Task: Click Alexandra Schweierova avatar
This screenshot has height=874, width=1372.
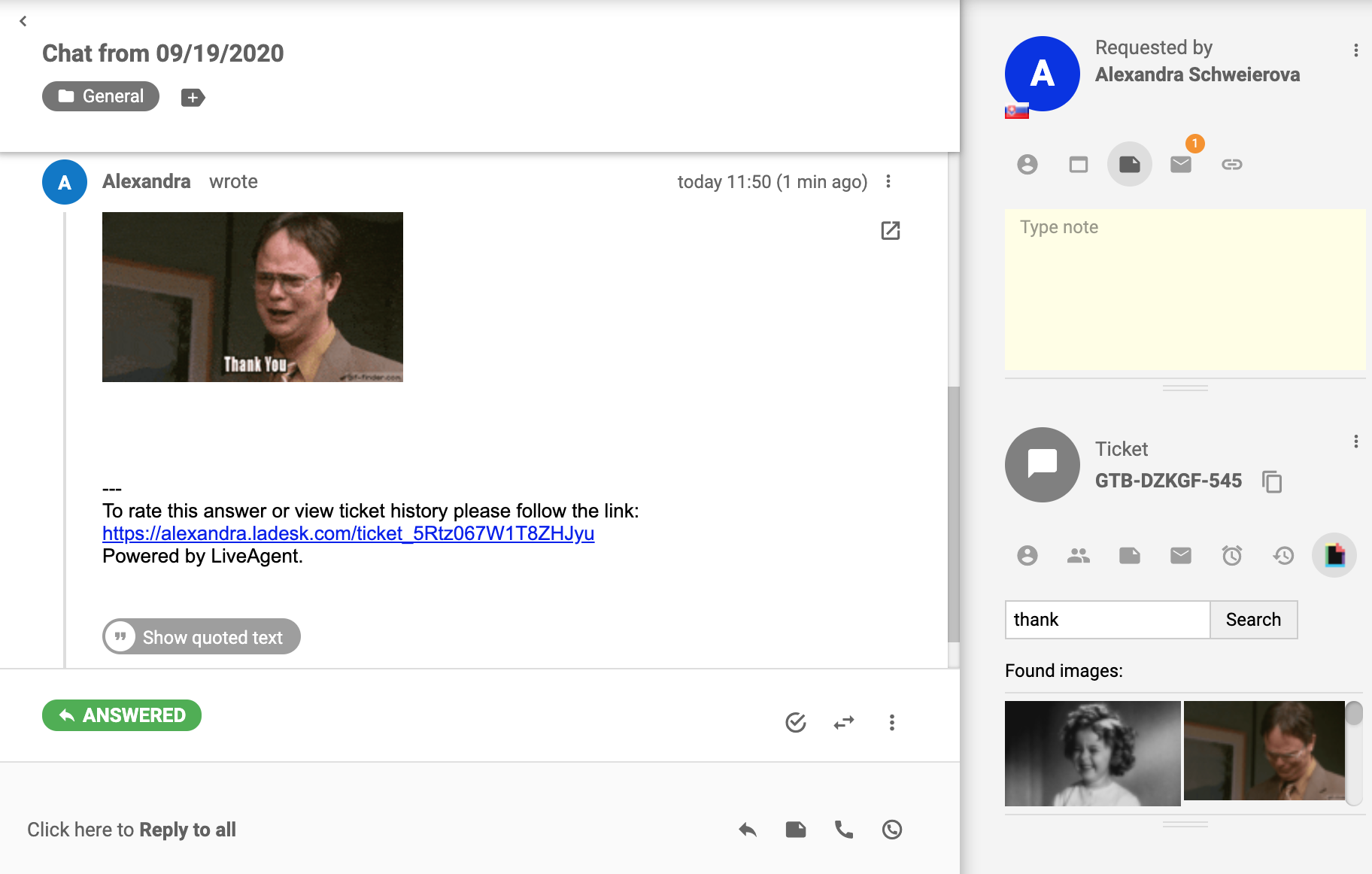Action: click(1043, 74)
